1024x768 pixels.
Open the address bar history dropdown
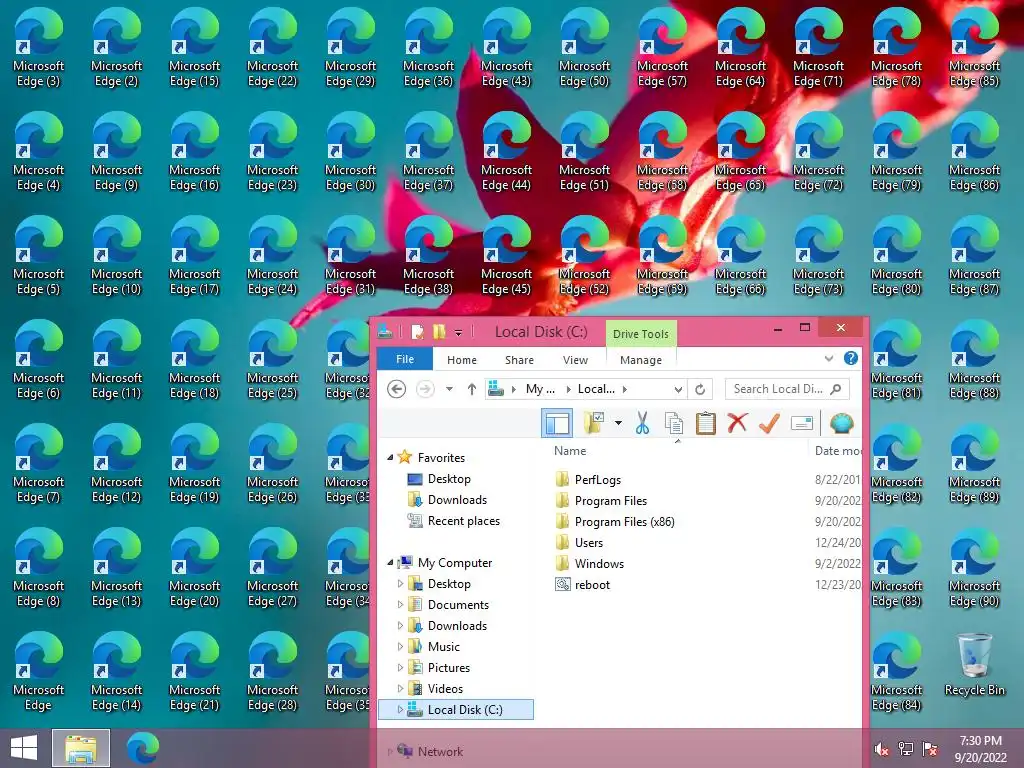[679, 389]
